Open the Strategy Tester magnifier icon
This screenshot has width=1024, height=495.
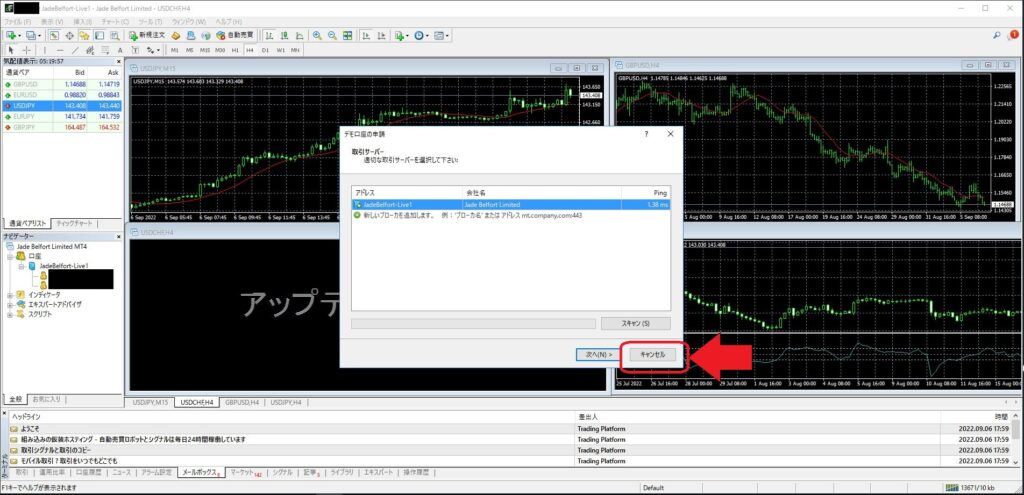[115, 35]
